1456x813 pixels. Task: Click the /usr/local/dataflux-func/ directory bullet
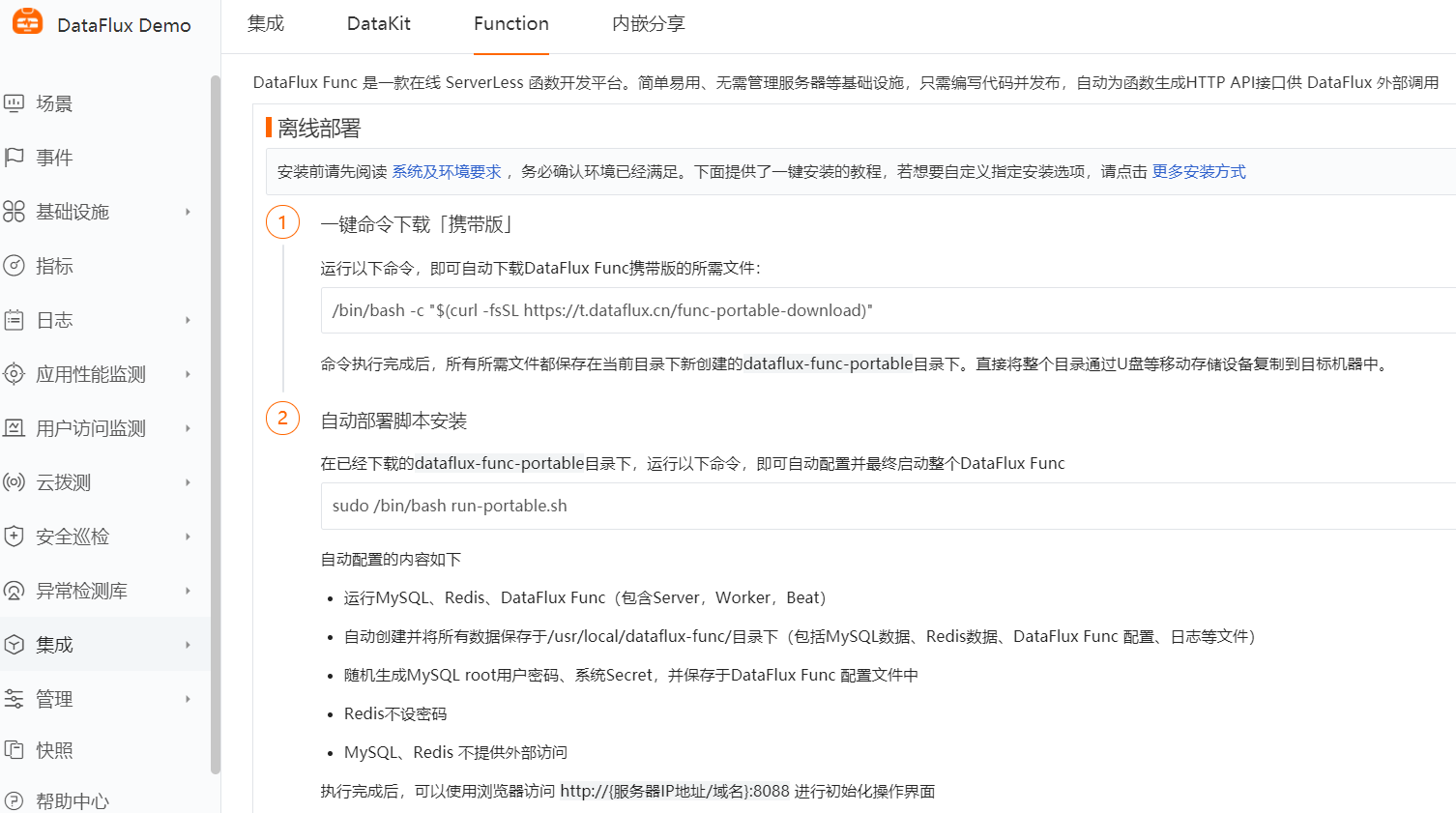(x=800, y=636)
